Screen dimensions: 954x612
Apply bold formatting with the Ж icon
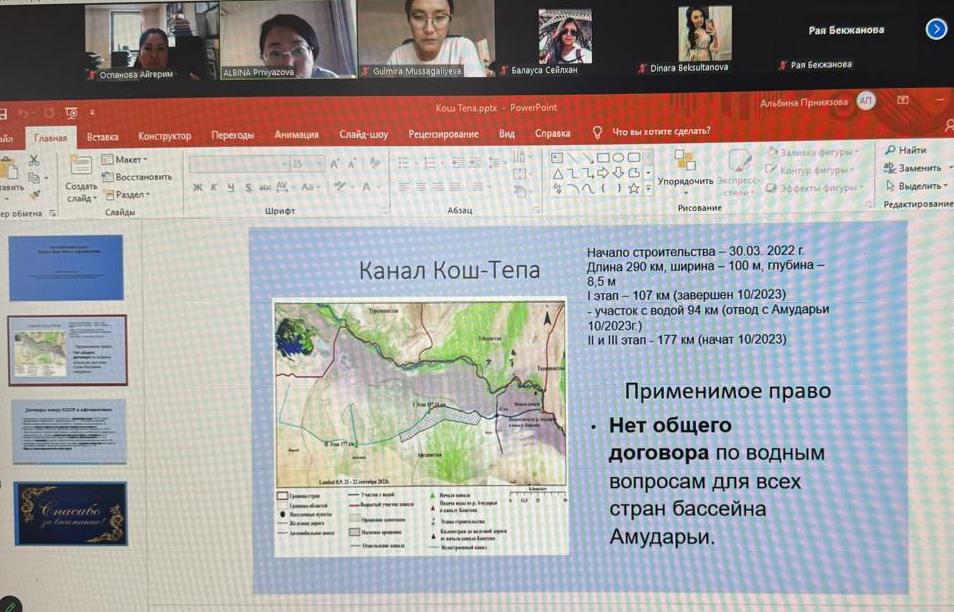(x=197, y=187)
